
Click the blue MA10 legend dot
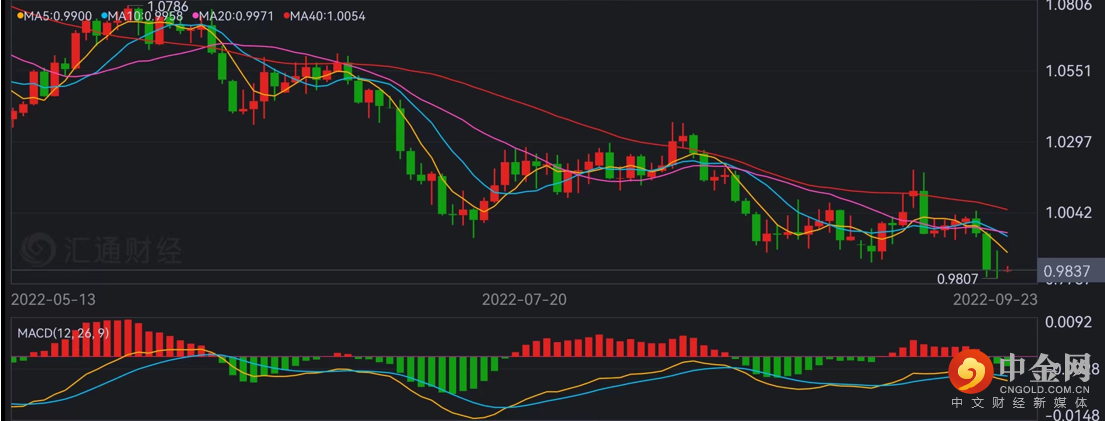pyautogui.click(x=104, y=16)
